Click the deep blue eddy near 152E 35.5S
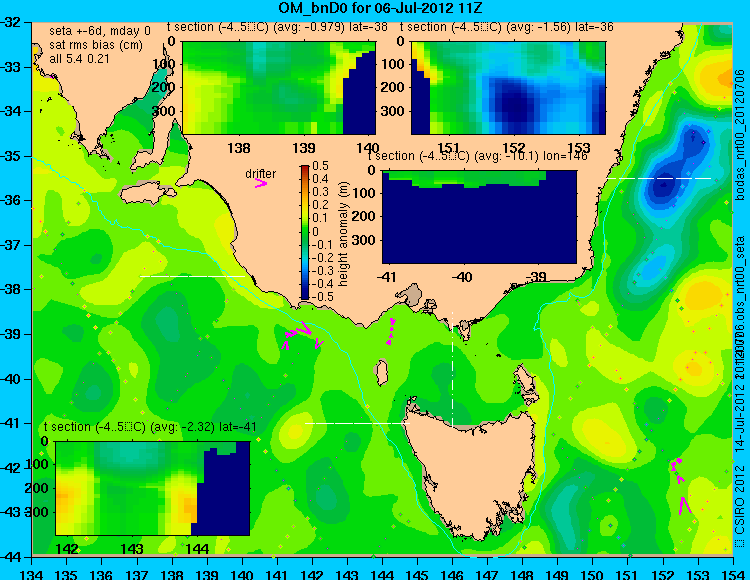750x580 pixels. 664,184
